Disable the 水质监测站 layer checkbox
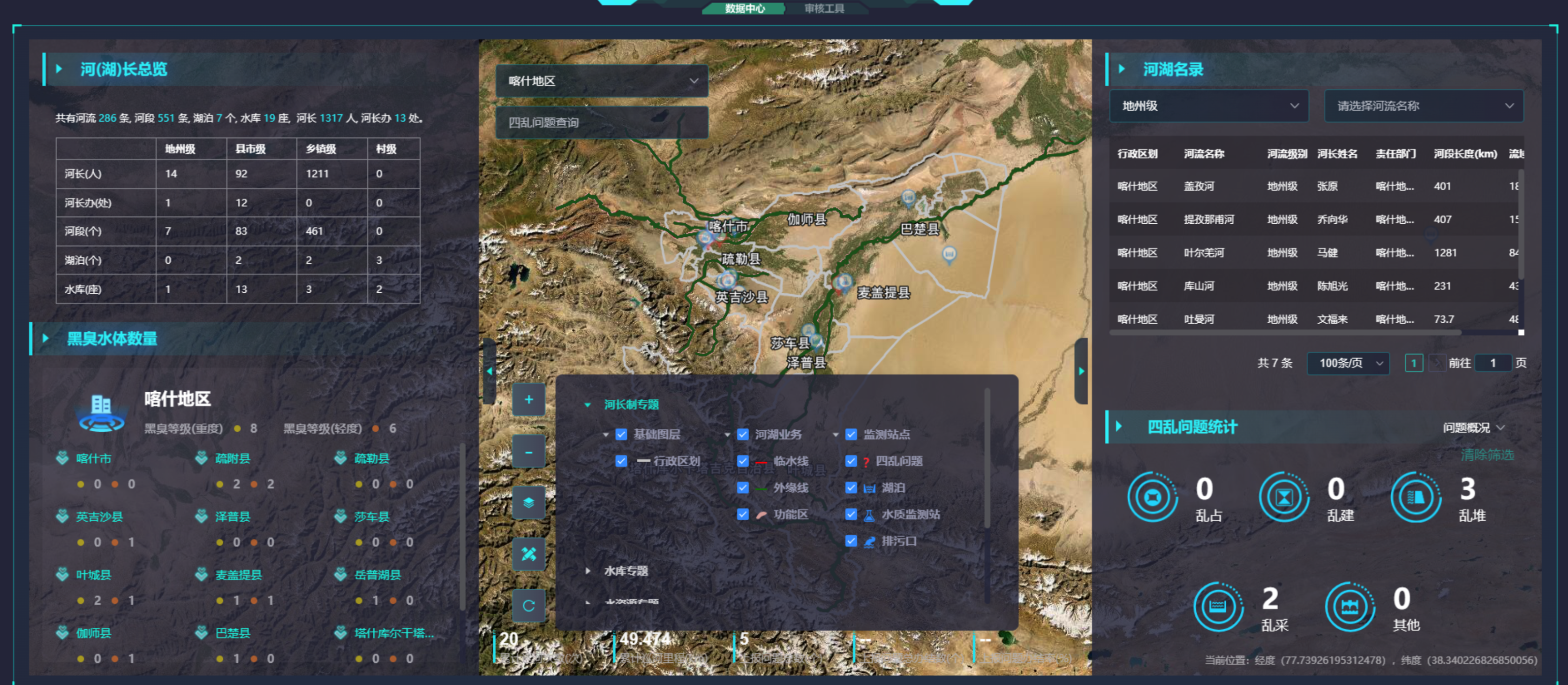The width and height of the screenshot is (1568, 685). [851, 515]
